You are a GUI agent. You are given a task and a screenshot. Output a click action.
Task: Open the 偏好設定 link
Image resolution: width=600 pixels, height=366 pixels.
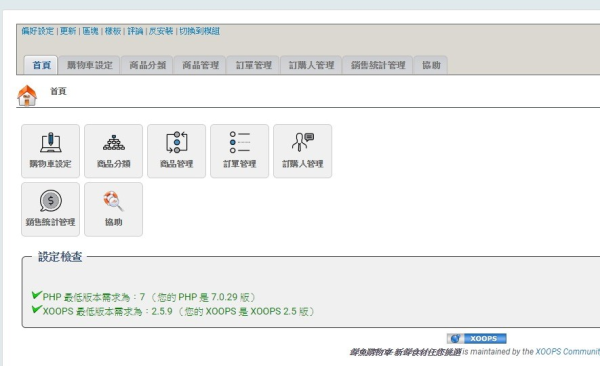pyautogui.click(x=38, y=31)
